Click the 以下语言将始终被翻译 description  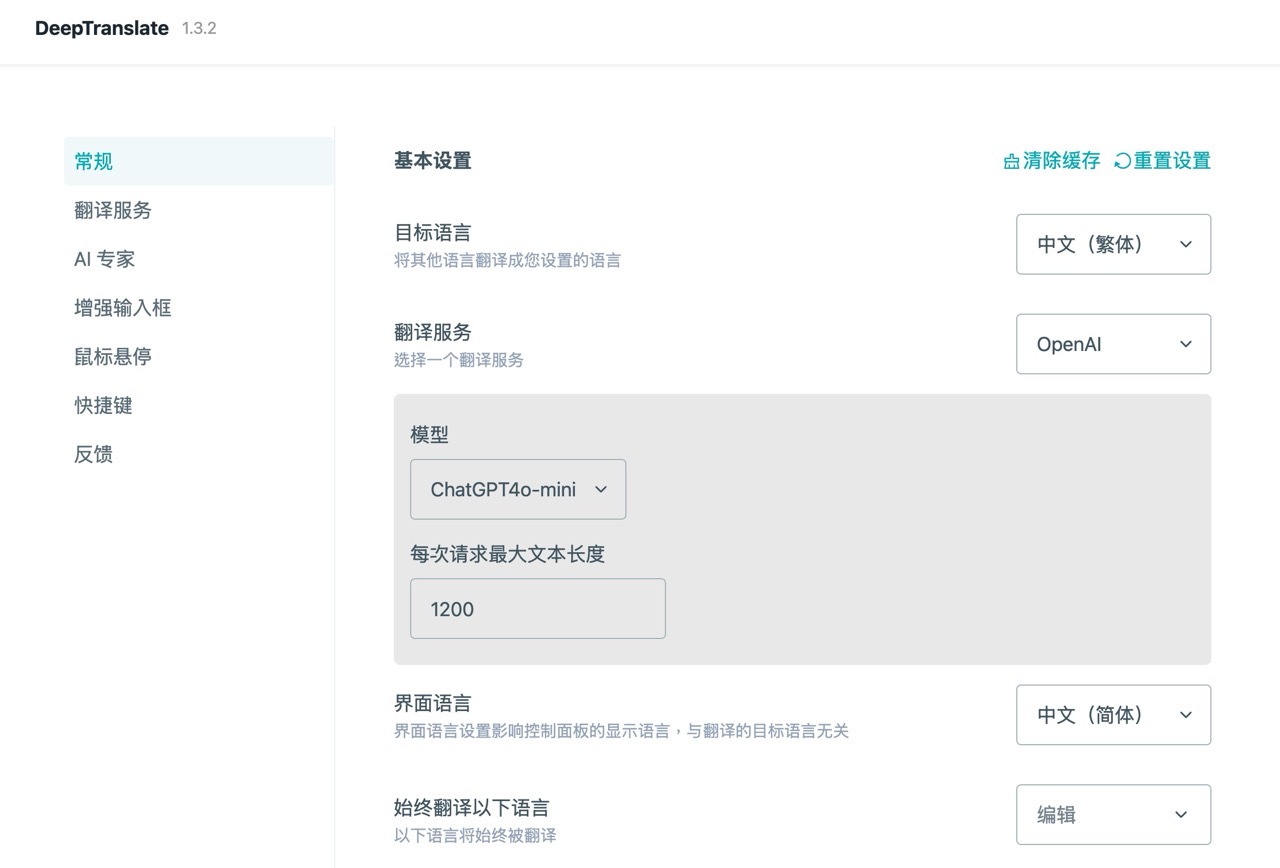pos(475,835)
